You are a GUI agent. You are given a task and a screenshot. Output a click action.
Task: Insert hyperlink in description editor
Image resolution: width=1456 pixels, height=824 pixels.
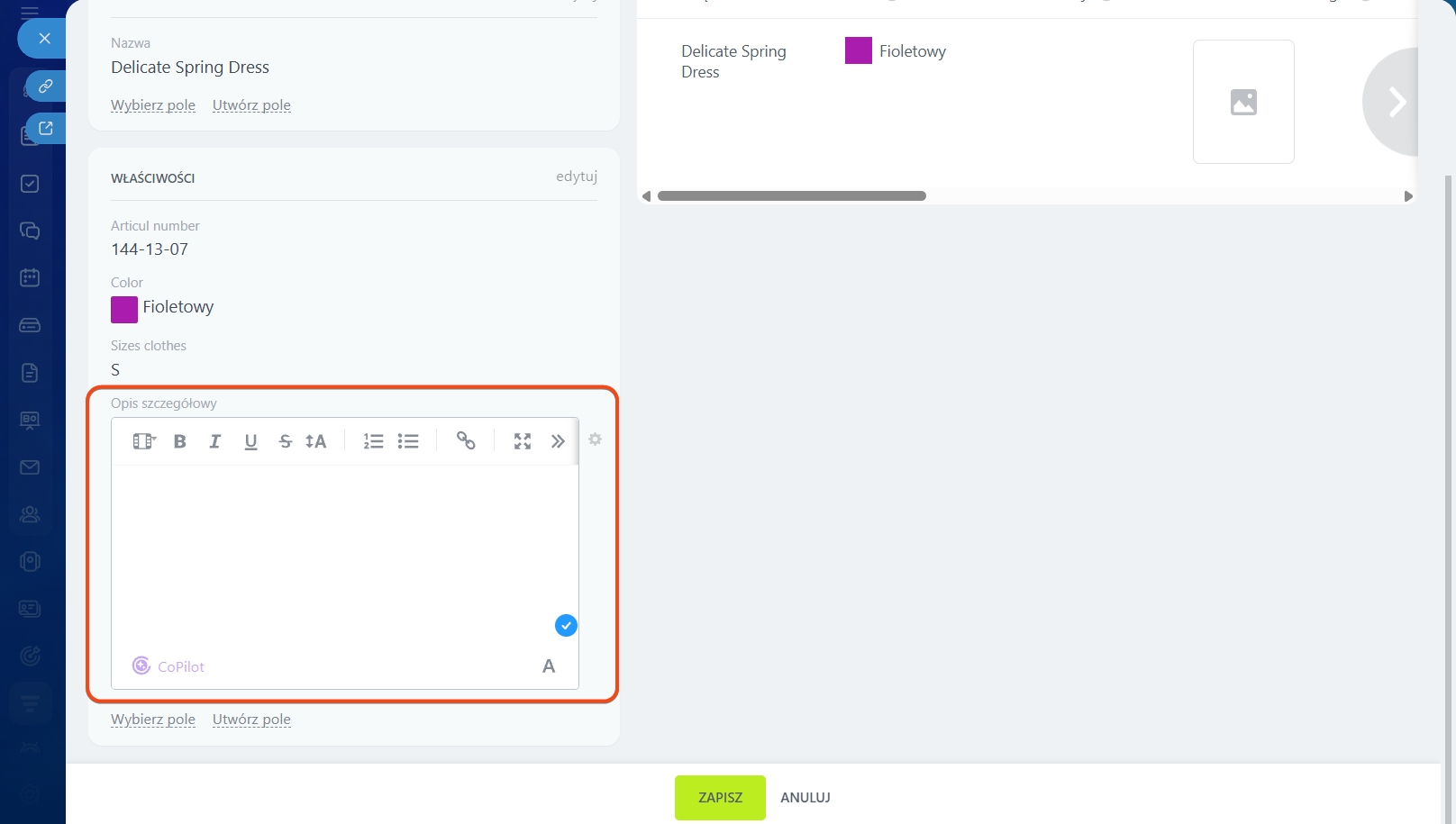pos(466,440)
